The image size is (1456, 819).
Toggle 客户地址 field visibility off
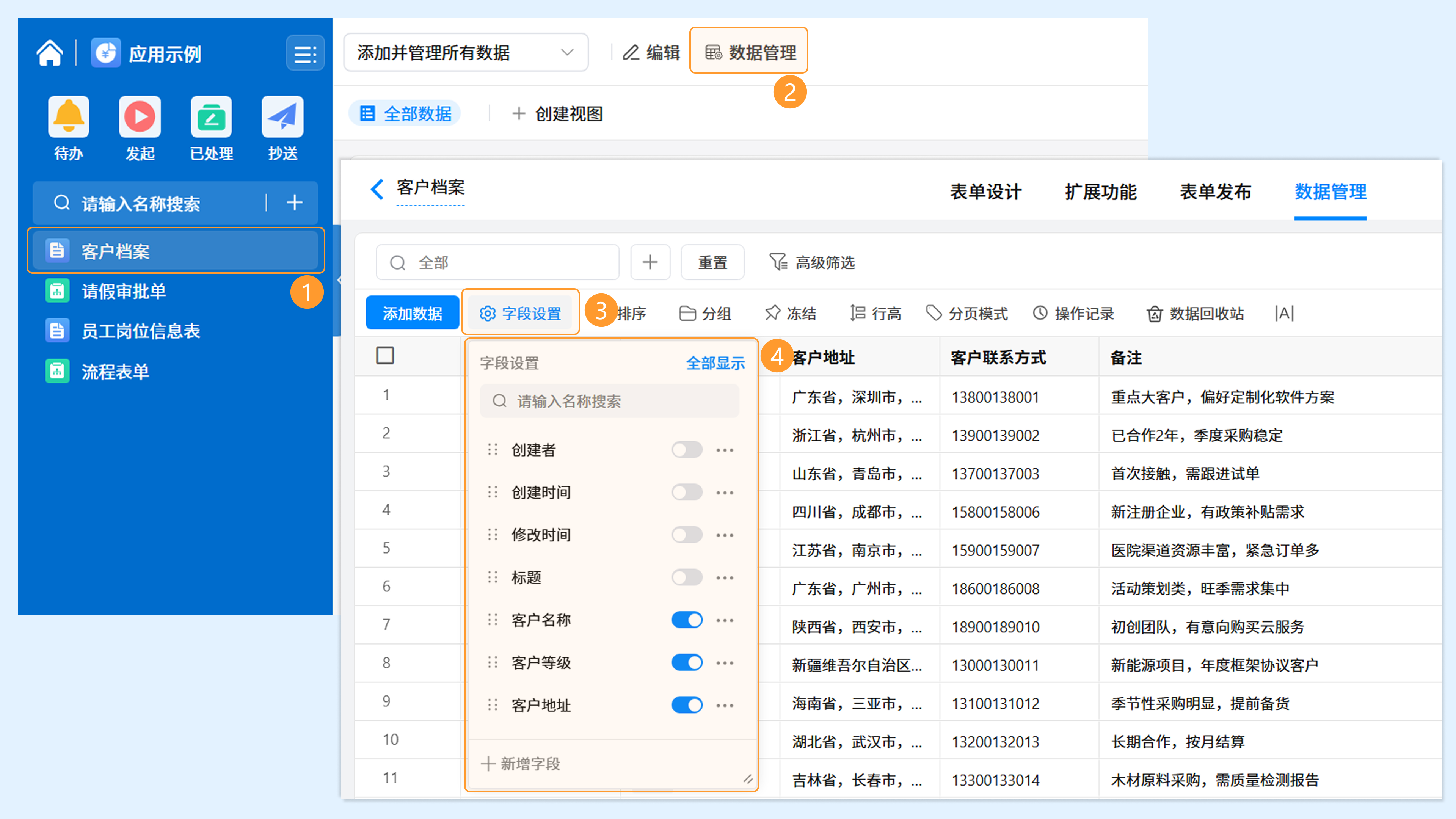click(687, 705)
